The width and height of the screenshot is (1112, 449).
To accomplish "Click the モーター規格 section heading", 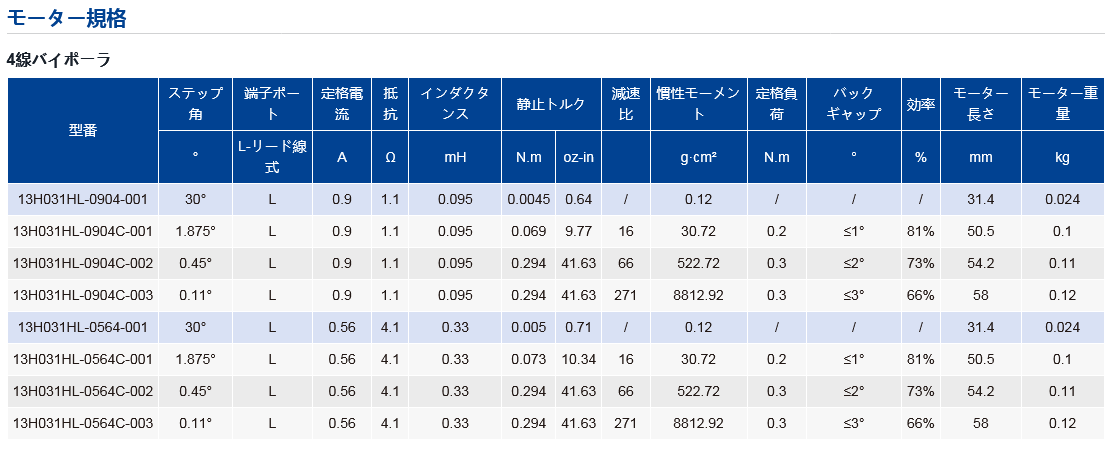I will [x=66, y=18].
